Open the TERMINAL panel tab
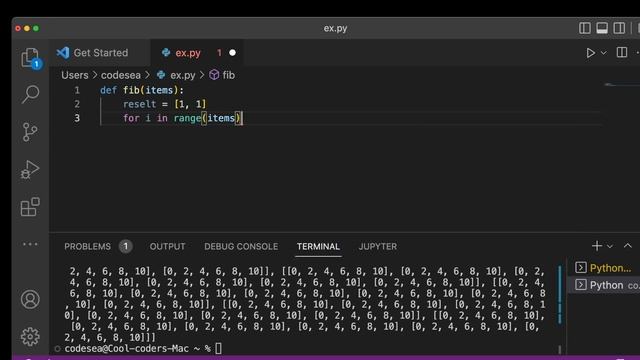The height and width of the screenshot is (360, 640). pyautogui.click(x=318, y=247)
